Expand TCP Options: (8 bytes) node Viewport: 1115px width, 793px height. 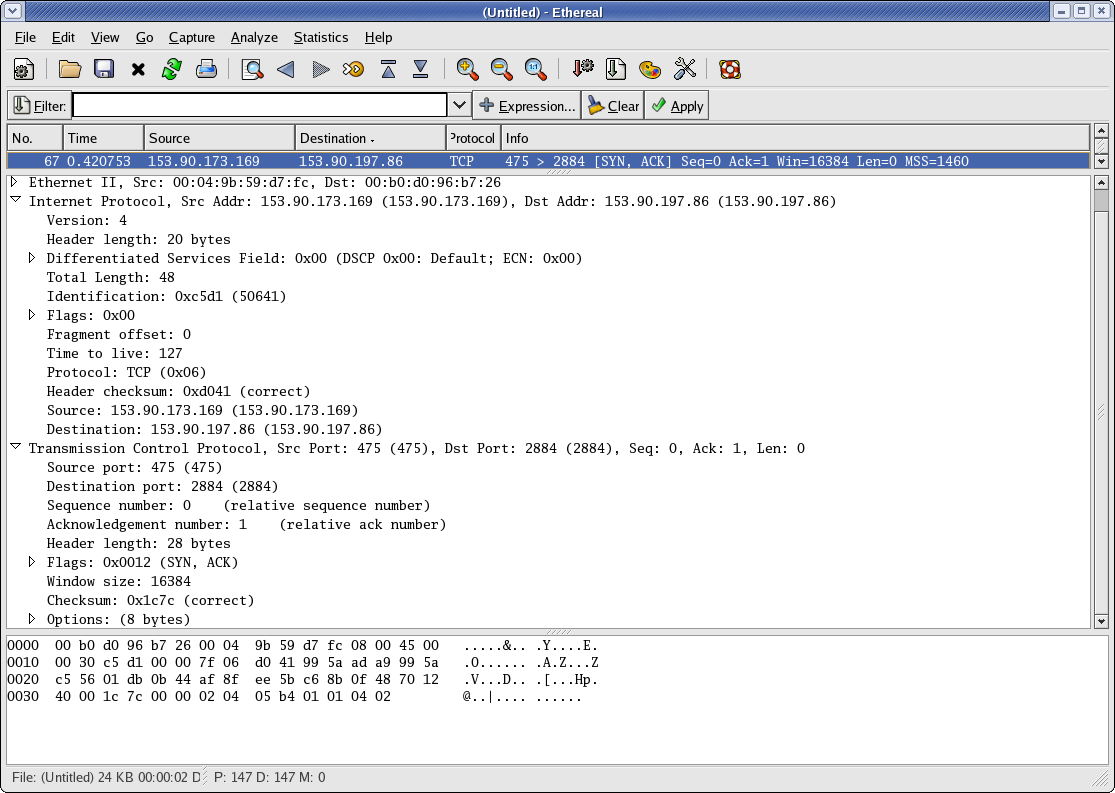[x=32, y=619]
